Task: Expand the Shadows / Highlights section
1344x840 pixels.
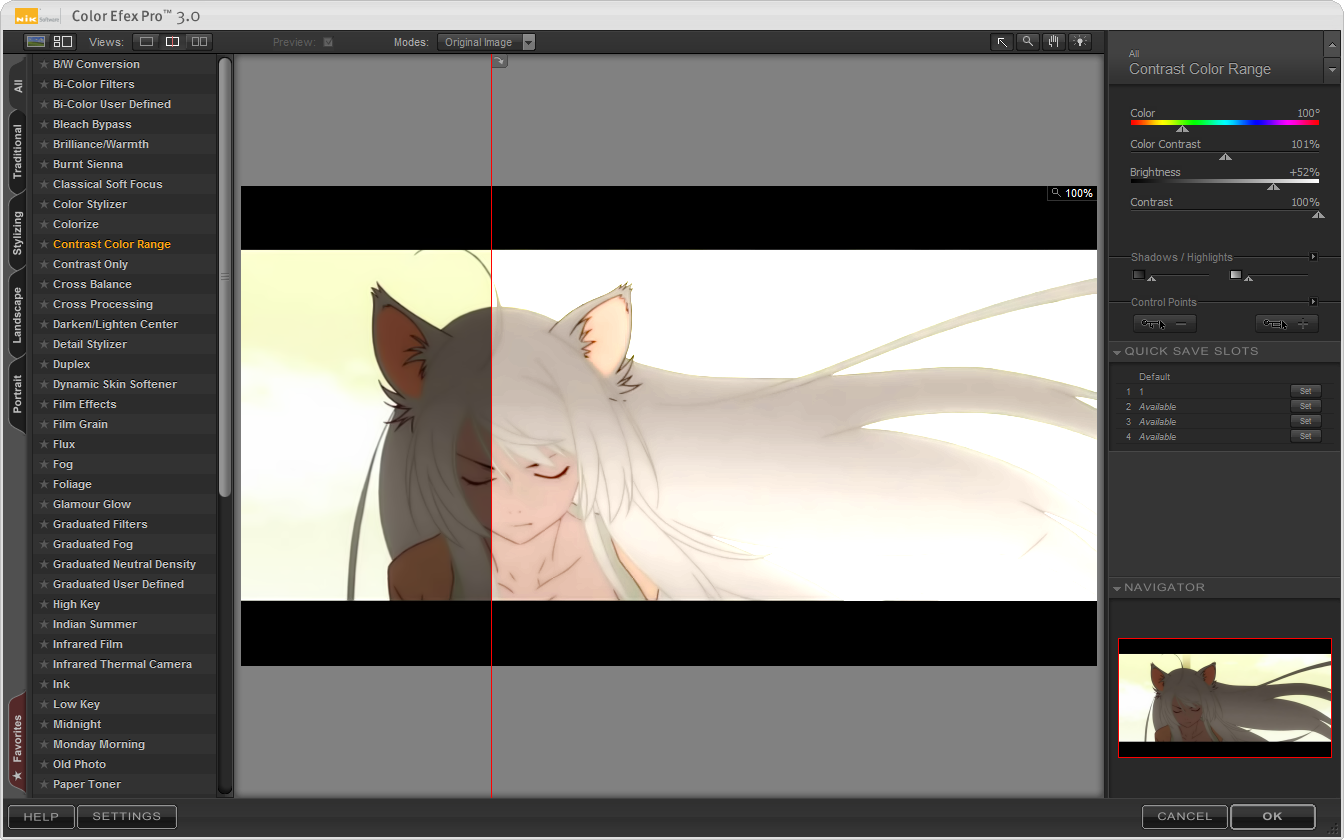Action: click(x=1314, y=257)
